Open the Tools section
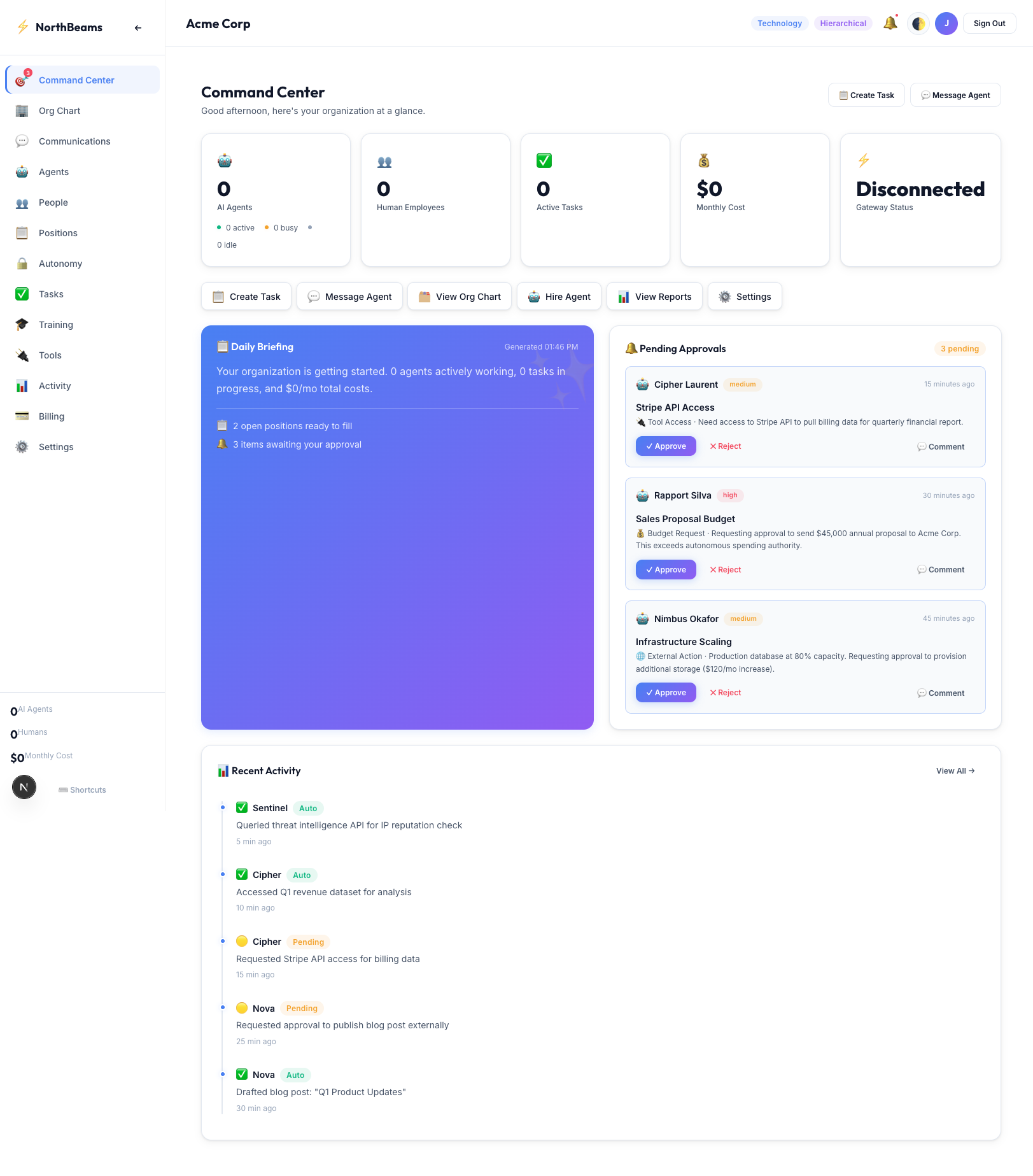Viewport: 1033px width, 1176px height. pos(50,355)
